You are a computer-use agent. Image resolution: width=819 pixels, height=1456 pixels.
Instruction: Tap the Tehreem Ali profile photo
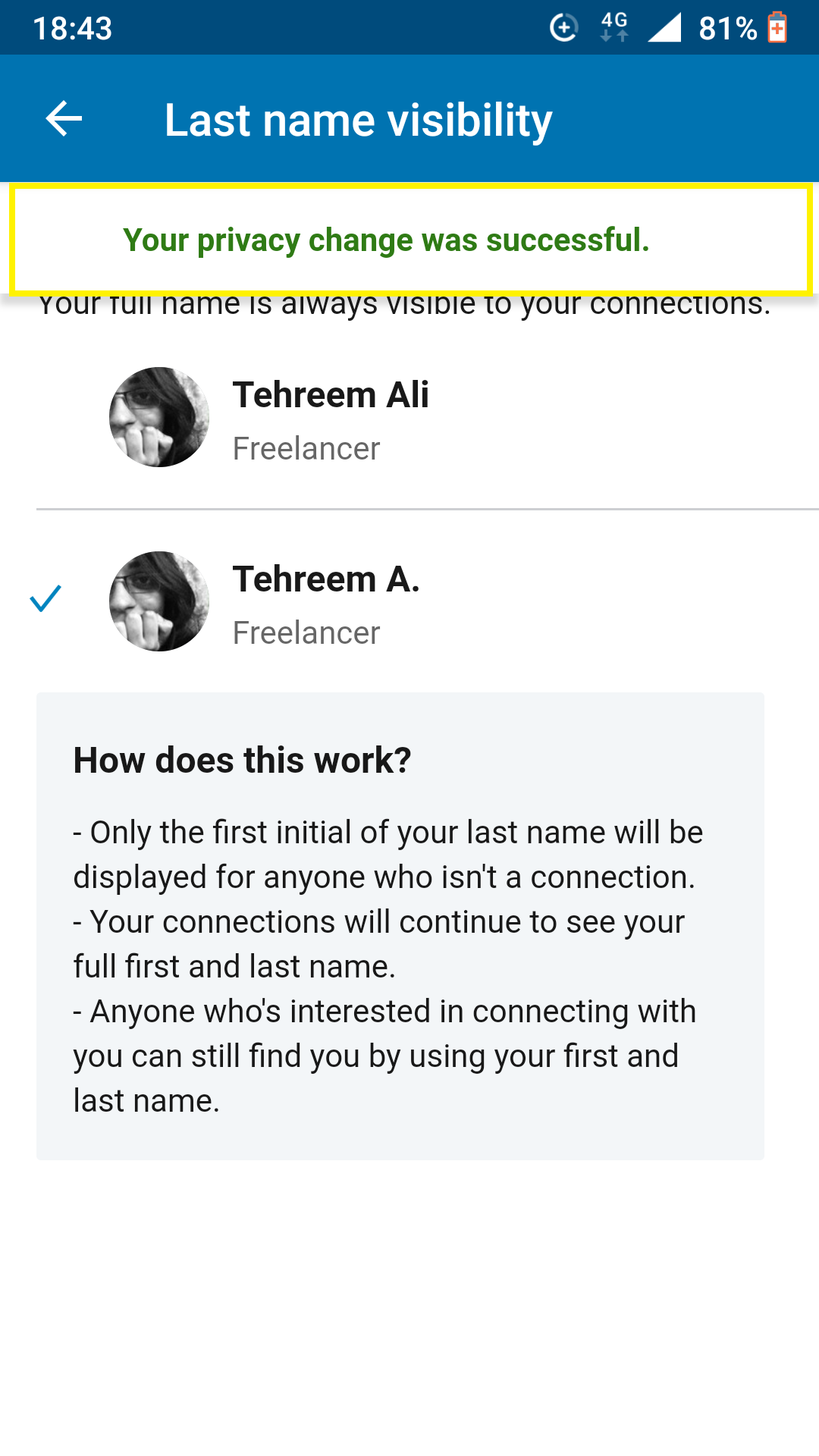click(159, 417)
